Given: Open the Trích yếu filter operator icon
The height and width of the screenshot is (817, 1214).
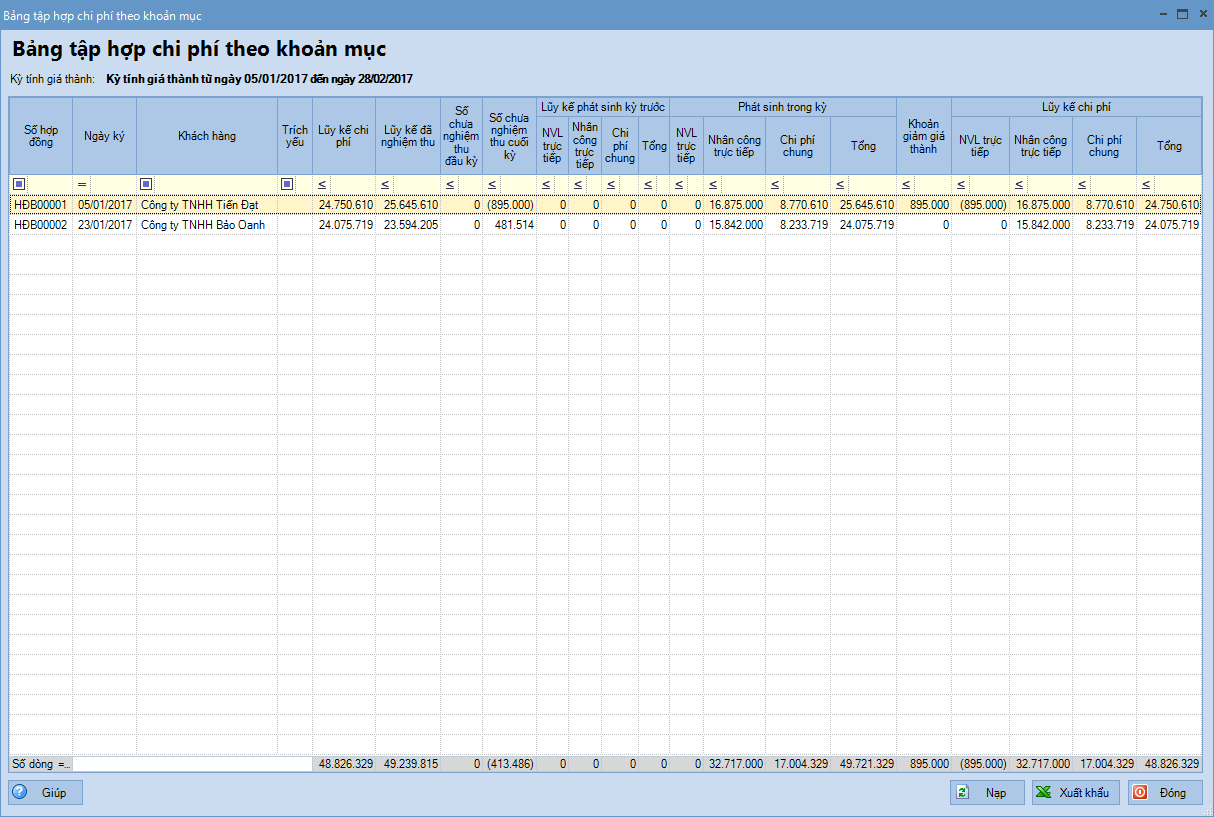Looking at the screenshot, I should tap(287, 184).
